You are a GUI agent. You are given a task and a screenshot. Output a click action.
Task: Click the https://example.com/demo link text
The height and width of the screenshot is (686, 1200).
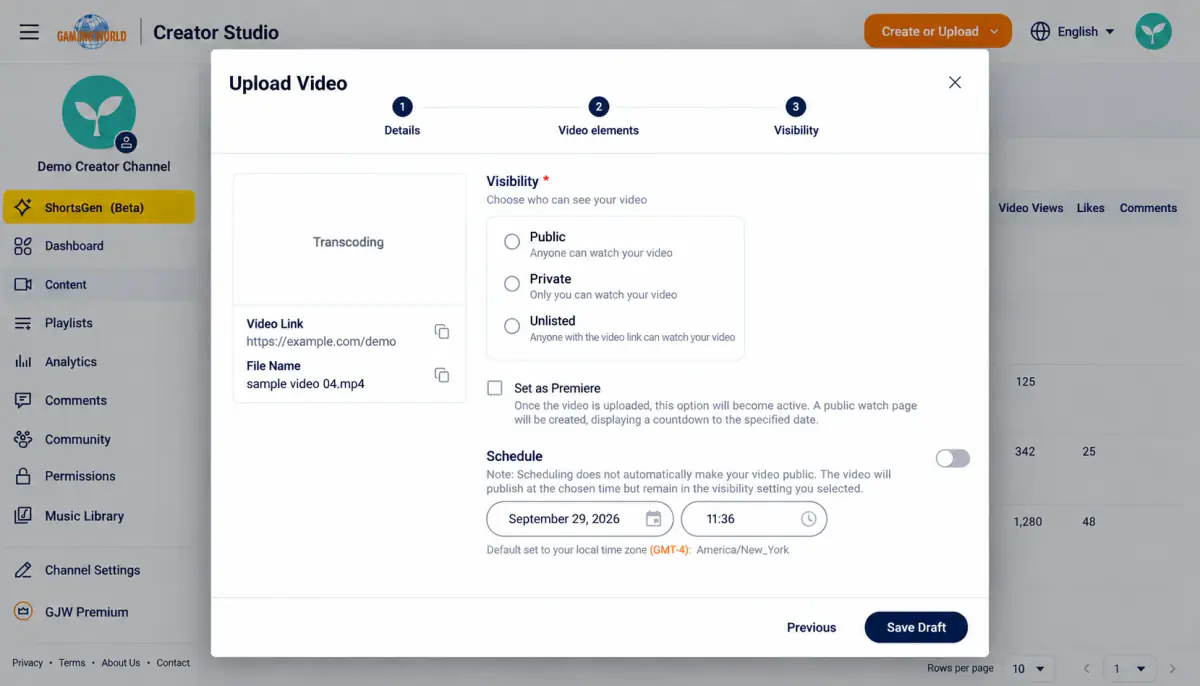point(321,341)
